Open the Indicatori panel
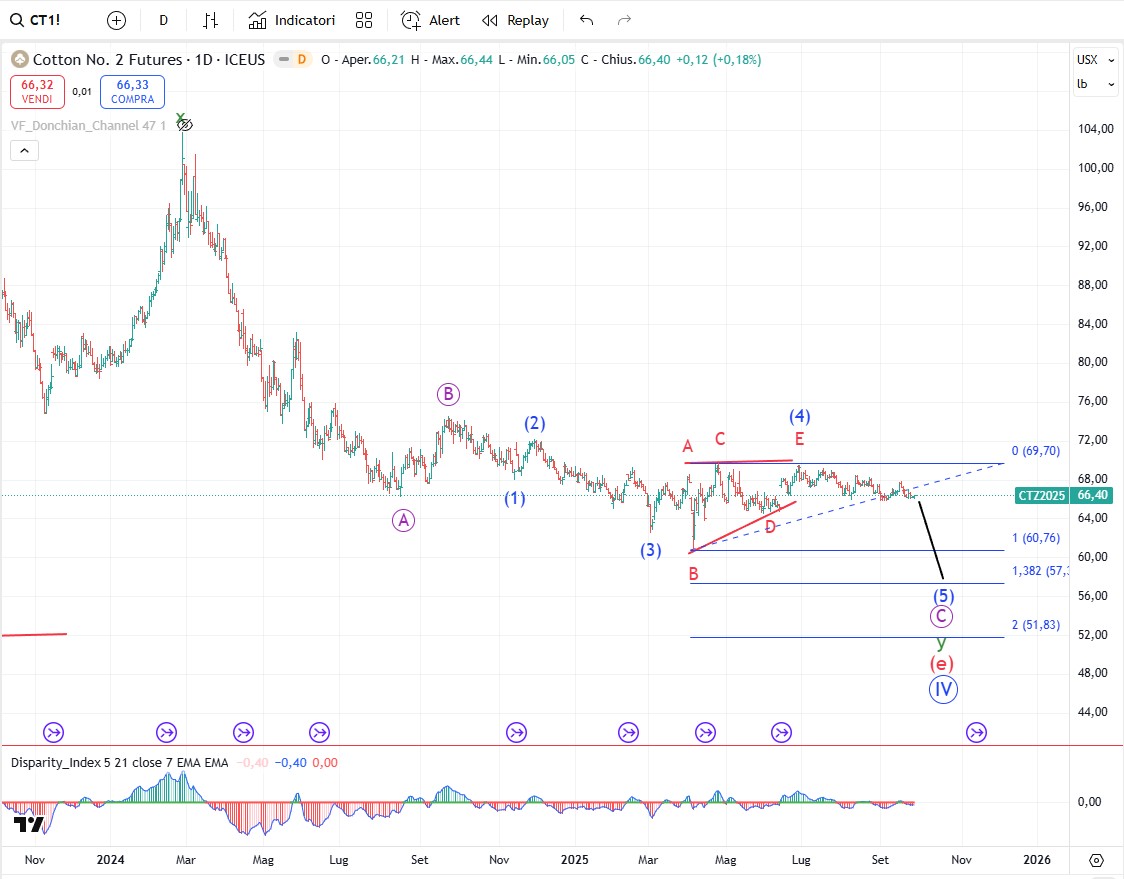Screen dimensions: 1124x879 click(292, 20)
